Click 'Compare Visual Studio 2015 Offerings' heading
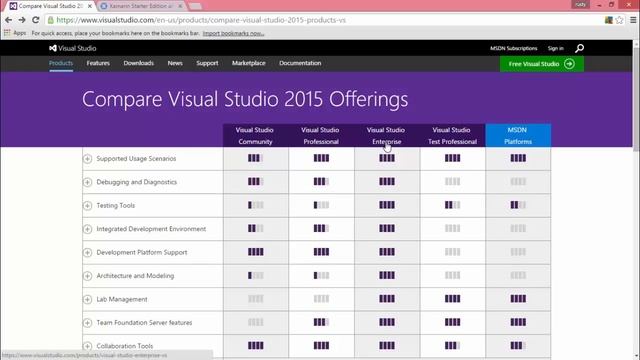Image resolution: width=640 pixels, height=360 pixels. point(245,99)
